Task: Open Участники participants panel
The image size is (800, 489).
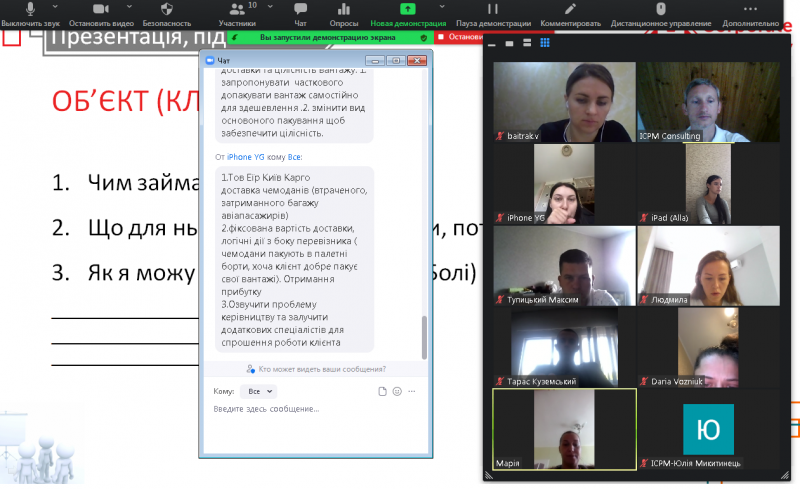Action: 237,14
